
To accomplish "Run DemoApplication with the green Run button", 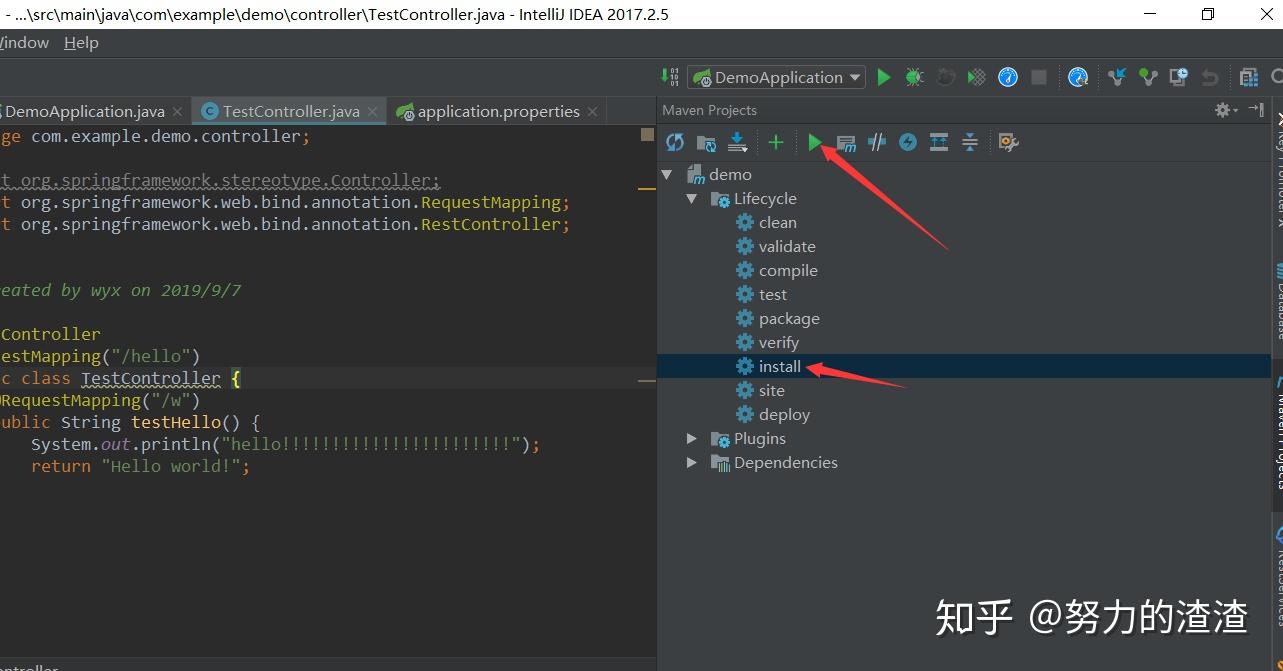I will coord(883,77).
